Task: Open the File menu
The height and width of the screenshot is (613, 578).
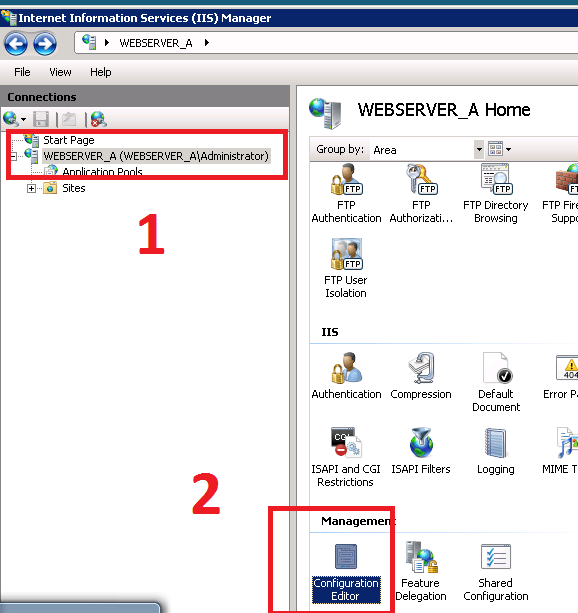Action: click(22, 72)
